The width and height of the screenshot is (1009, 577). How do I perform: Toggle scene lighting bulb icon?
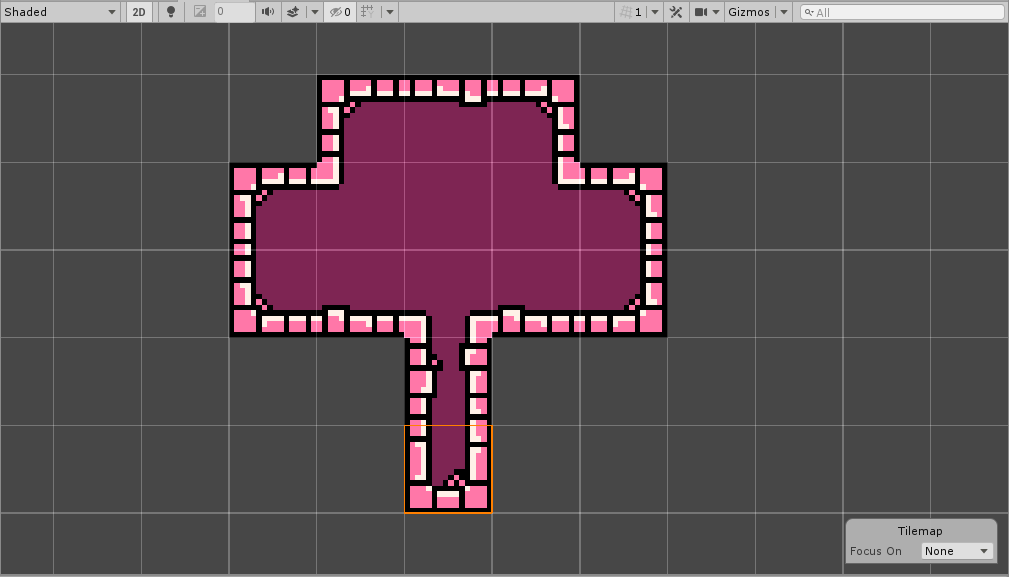tap(171, 12)
